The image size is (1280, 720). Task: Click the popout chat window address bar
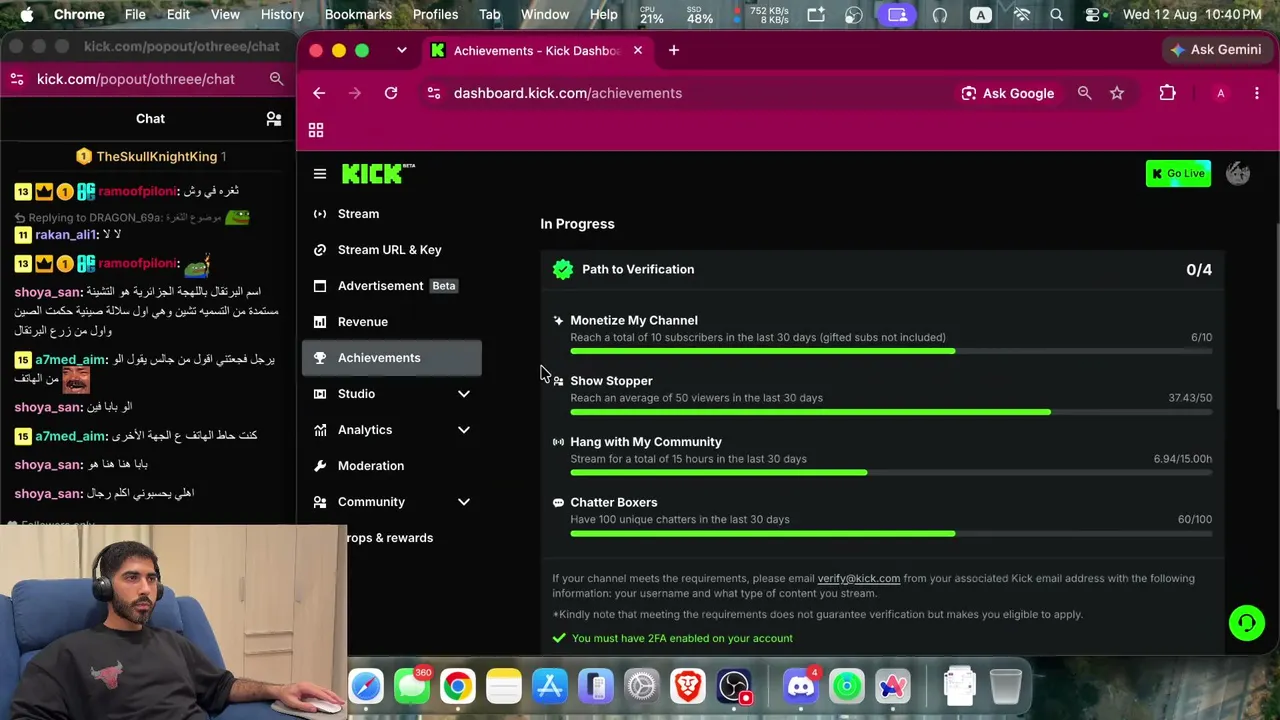148,79
